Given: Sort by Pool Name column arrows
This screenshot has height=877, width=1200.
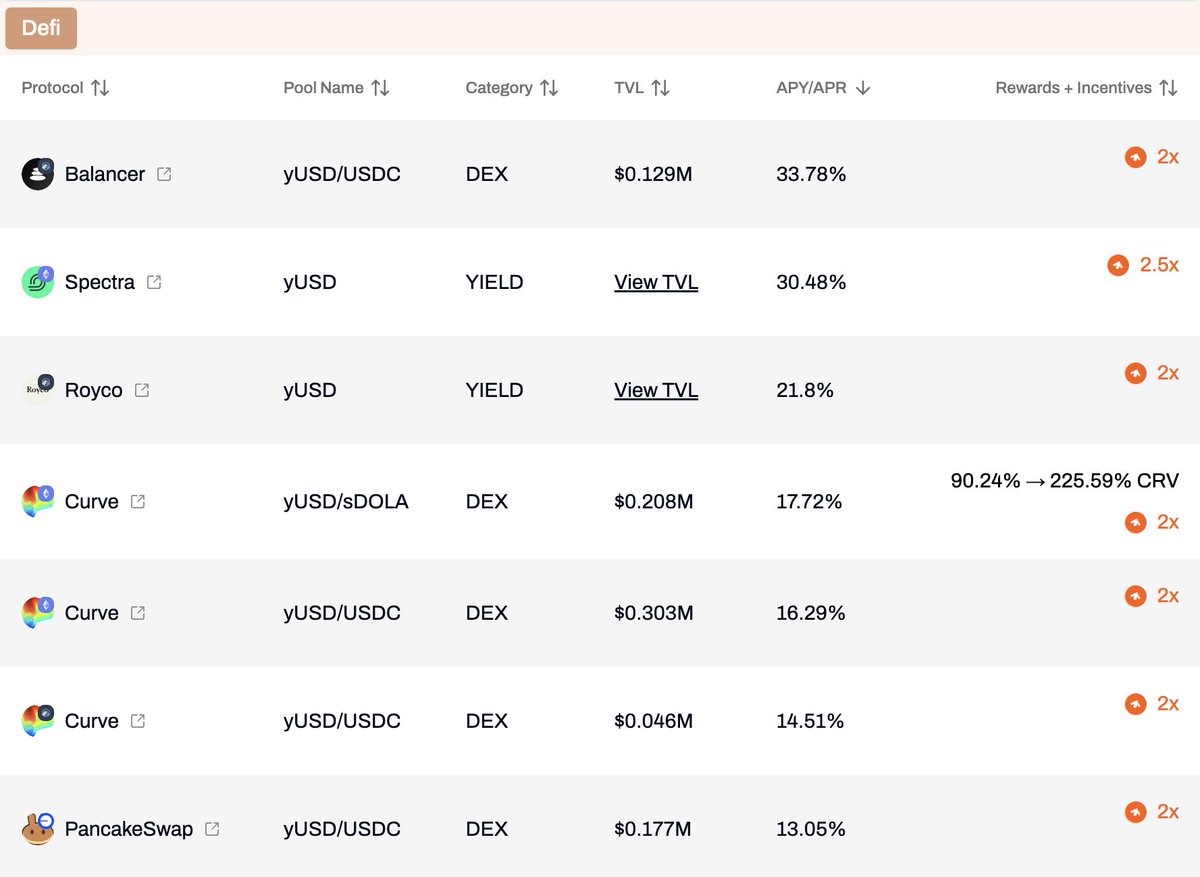Looking at the screenshot, I should tap(380, 88).
